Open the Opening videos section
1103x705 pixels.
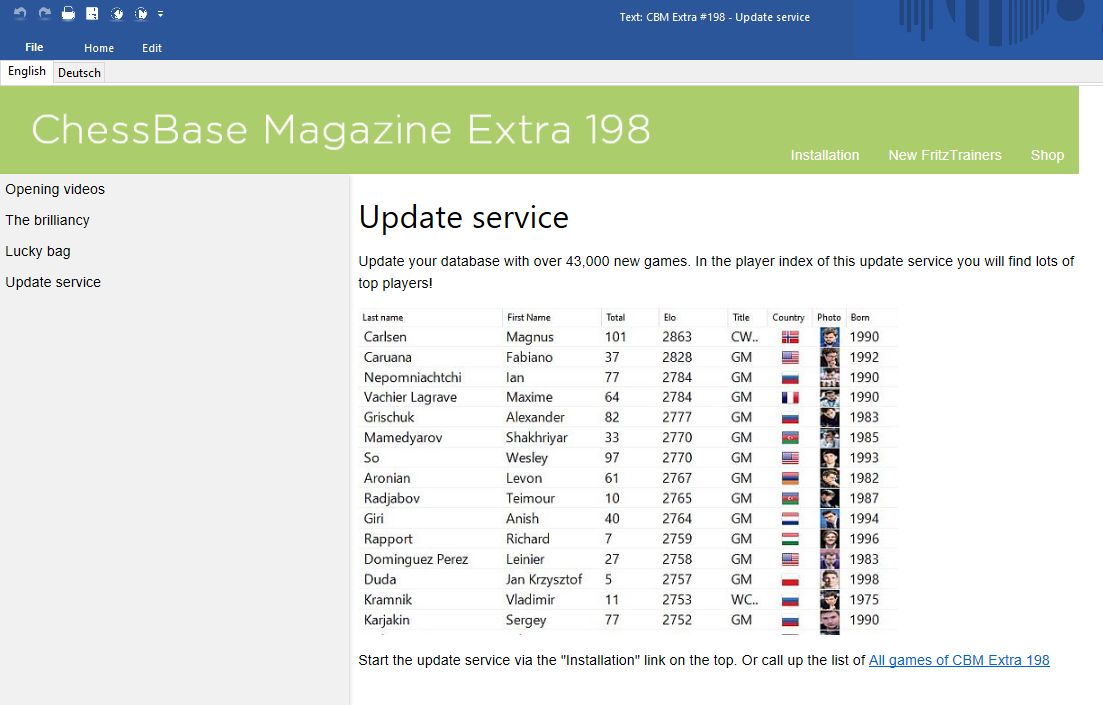click(x=55, y=189)
